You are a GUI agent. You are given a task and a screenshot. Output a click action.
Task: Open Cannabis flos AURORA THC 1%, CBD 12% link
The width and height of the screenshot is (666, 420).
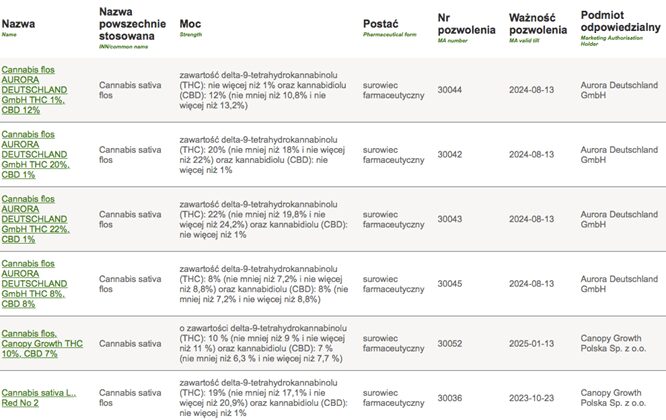pyautogui.click(x=34, y=90)
